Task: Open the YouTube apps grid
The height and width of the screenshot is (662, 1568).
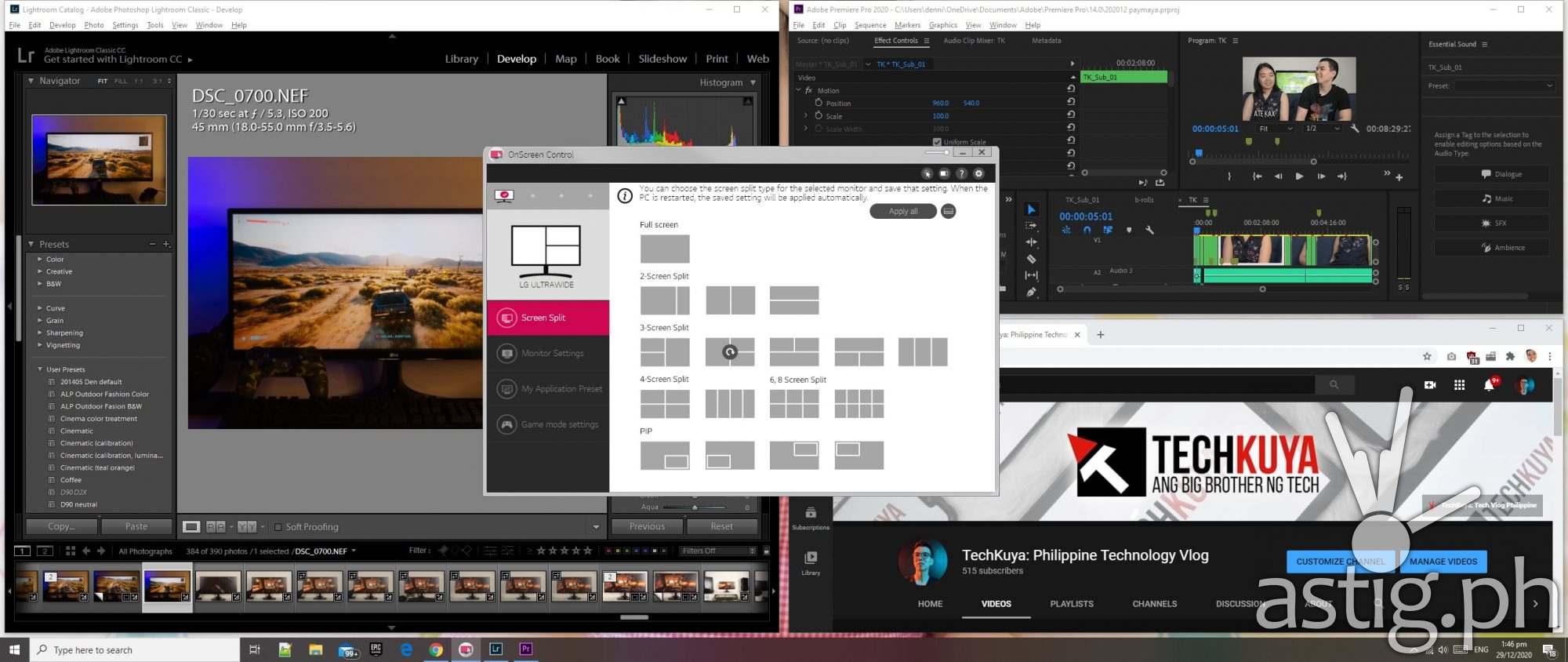Action: pyautogui.click(x=1459, y=385)
